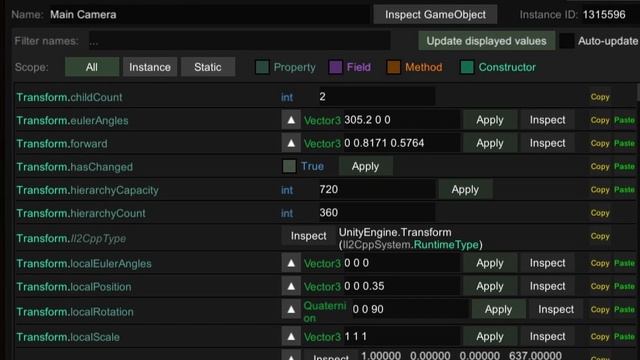
Task: Expand the Transform.eulerAngles Vector3 editor
Action: point(291,120)
